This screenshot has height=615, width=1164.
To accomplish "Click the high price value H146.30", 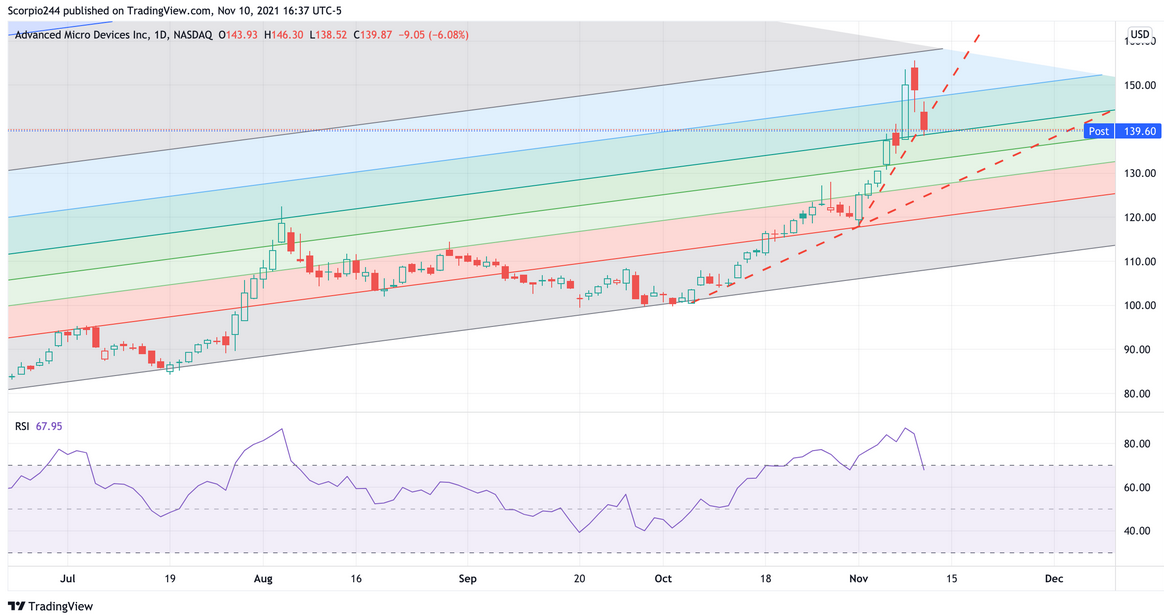I will coord(284,35).
